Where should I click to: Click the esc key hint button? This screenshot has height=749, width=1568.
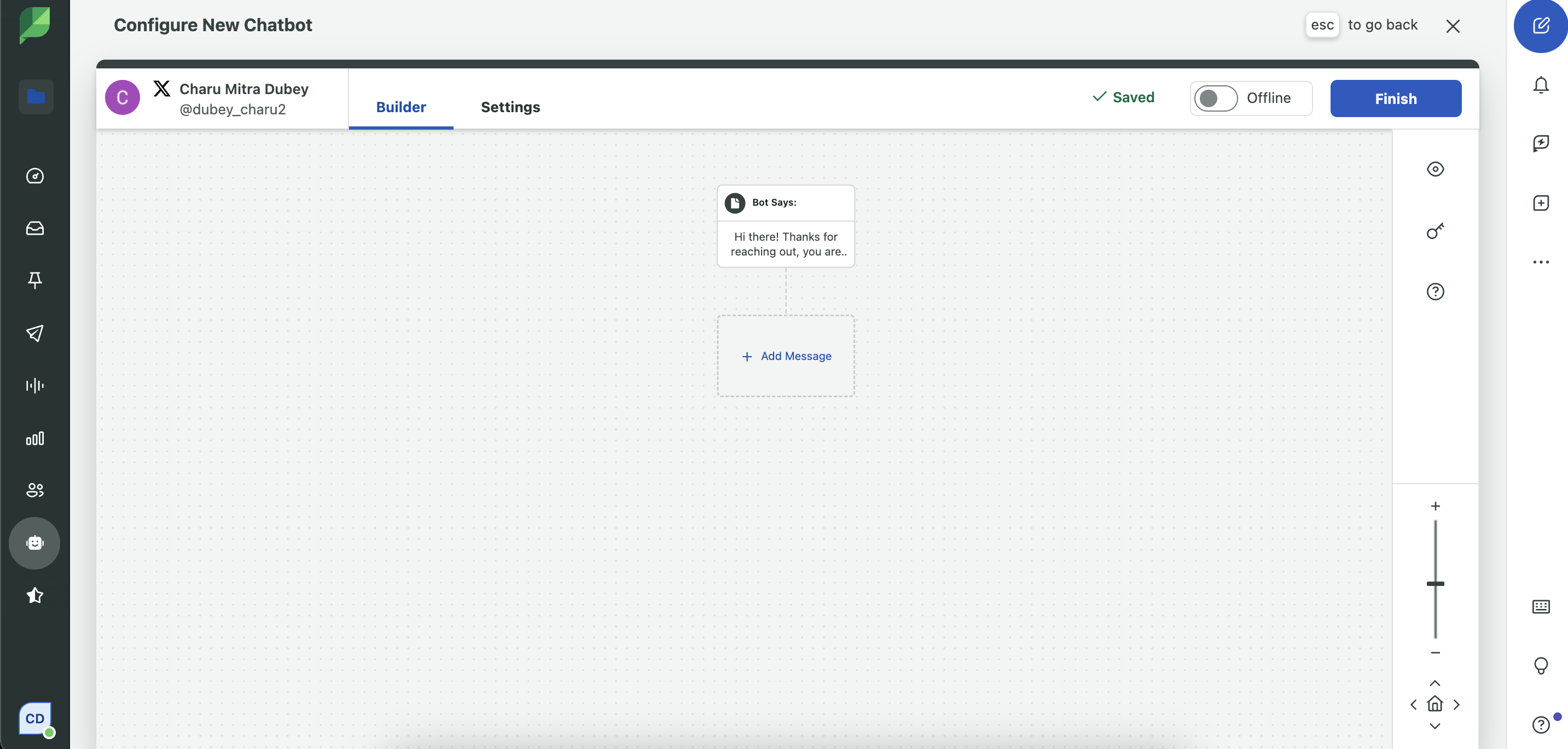[x=1322, y=25]
